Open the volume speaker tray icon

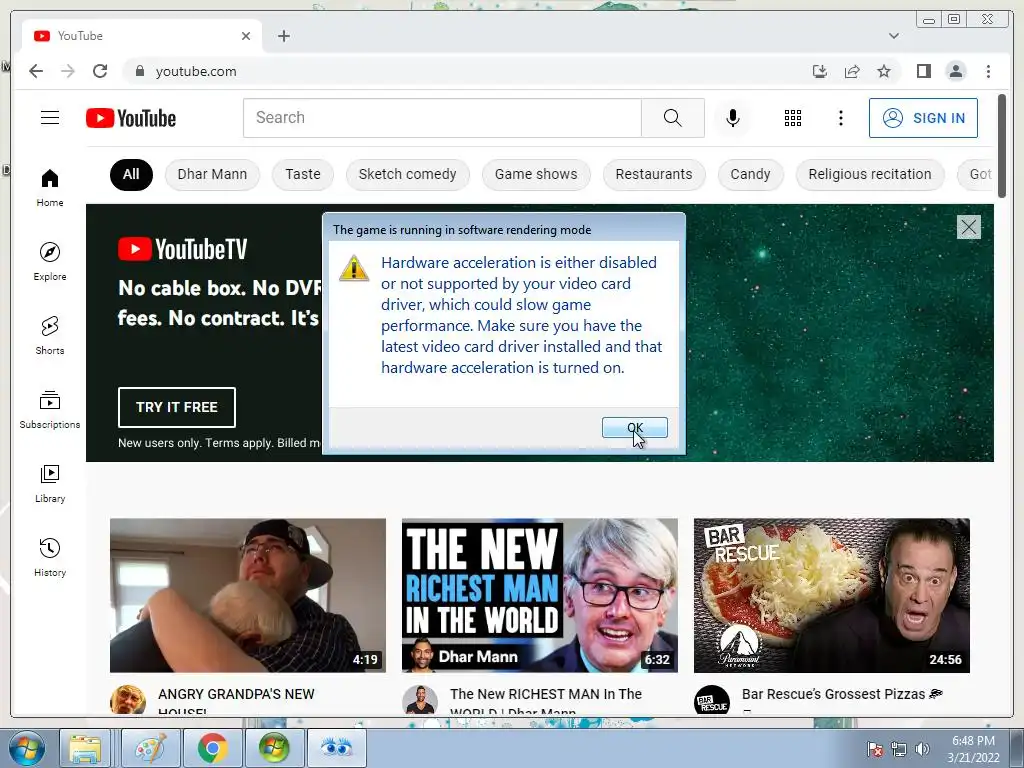point(921,749)
